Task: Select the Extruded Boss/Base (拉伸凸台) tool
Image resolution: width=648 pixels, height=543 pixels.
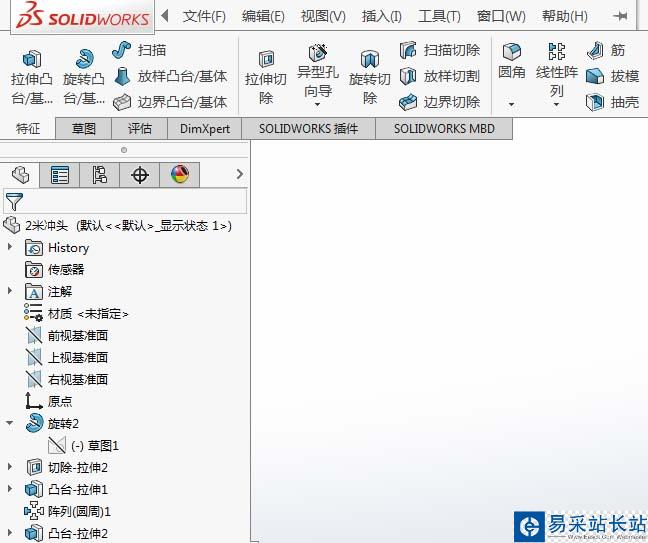Action: click(x=32, y=76)
